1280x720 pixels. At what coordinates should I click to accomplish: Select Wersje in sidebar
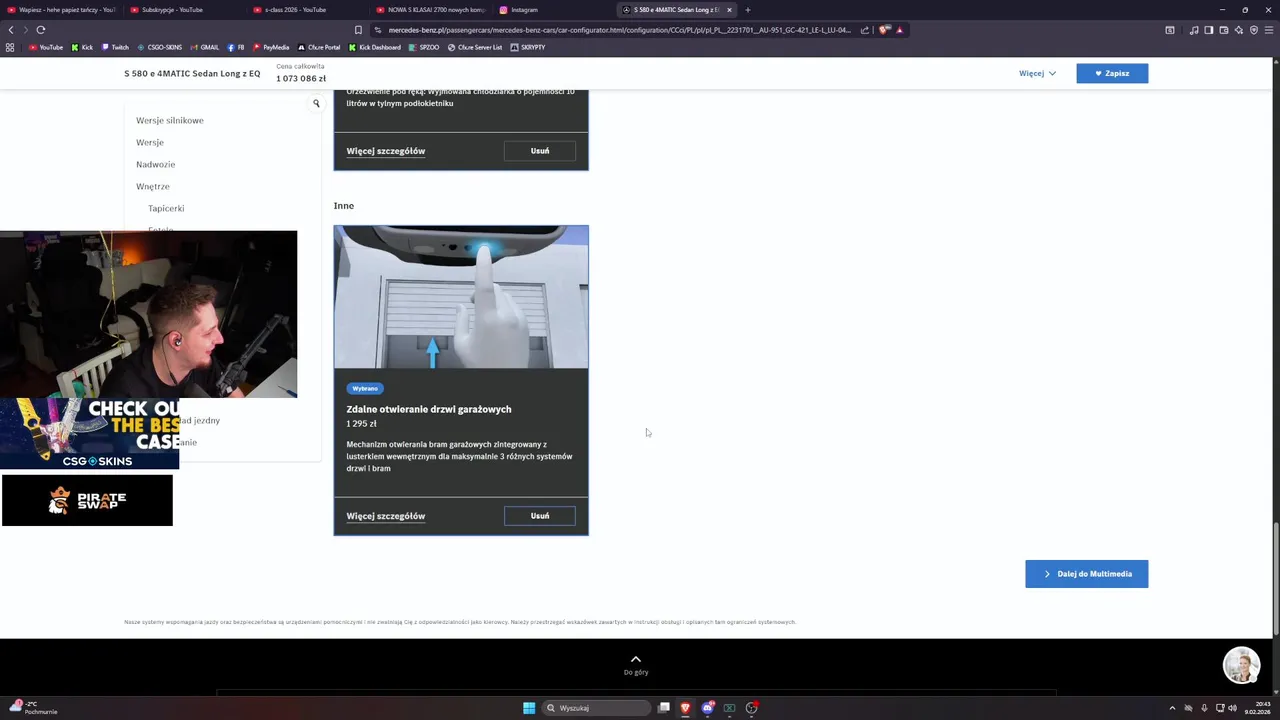click(150, 142)
